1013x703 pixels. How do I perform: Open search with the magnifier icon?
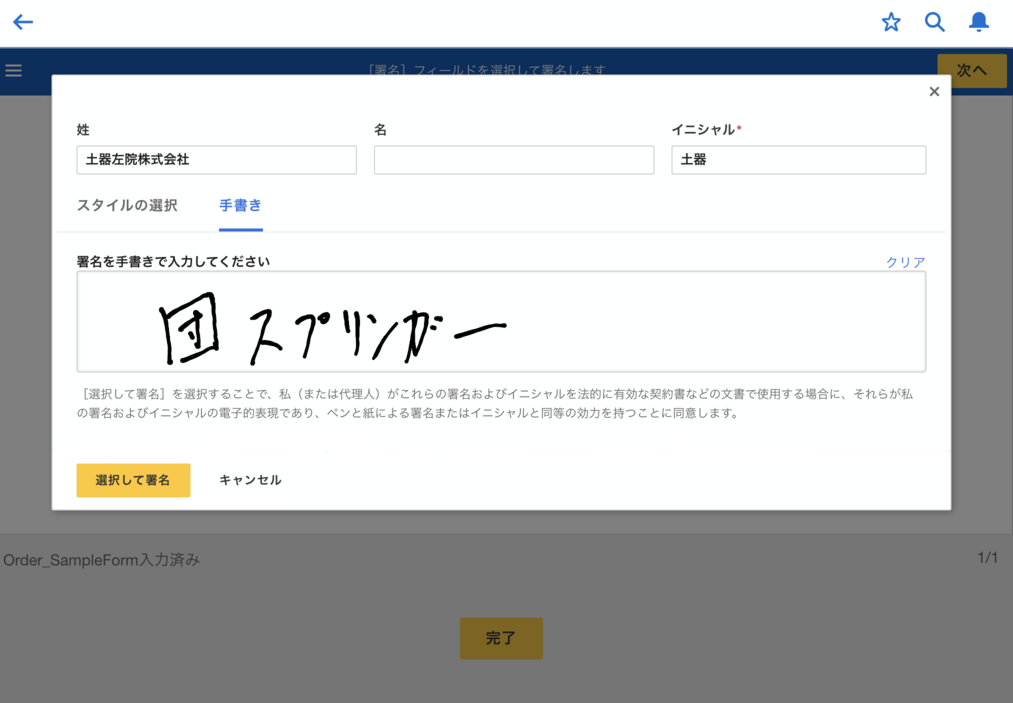click(x=934, y=22)
